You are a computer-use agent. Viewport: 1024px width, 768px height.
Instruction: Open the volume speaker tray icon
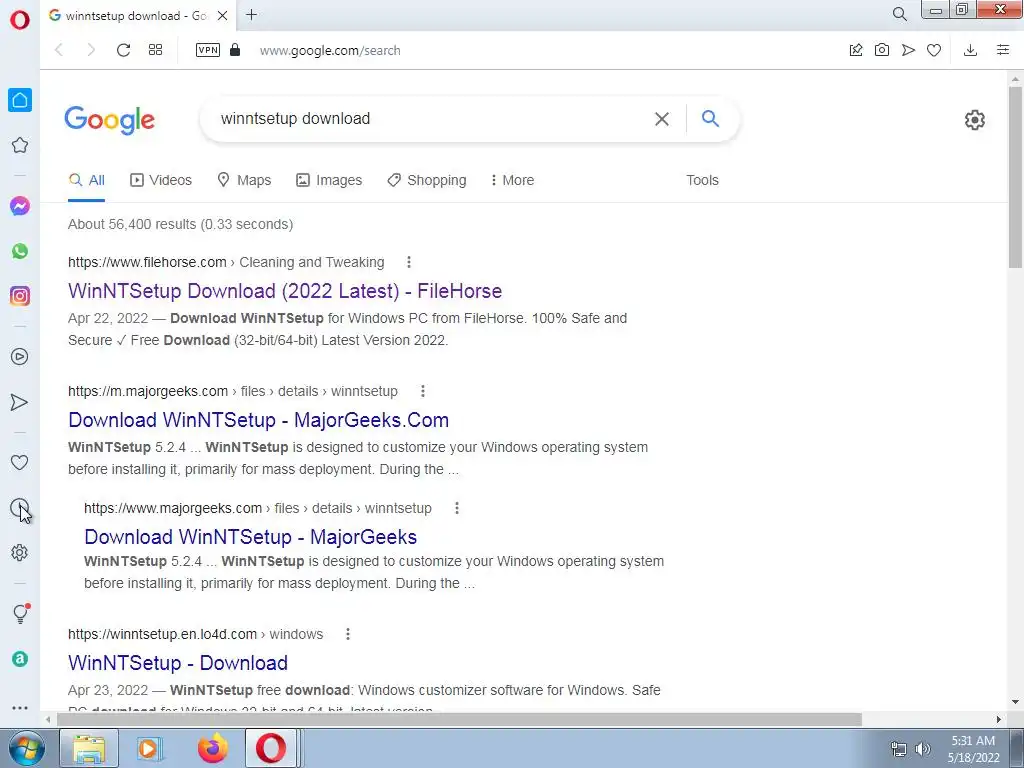[x=923, y=749]
